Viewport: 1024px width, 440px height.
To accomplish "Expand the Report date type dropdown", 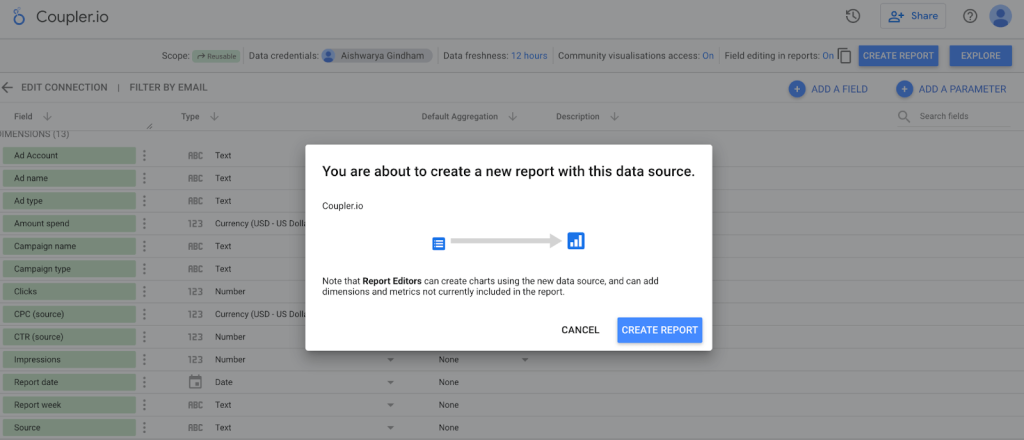I will click(x=391, y=383).
